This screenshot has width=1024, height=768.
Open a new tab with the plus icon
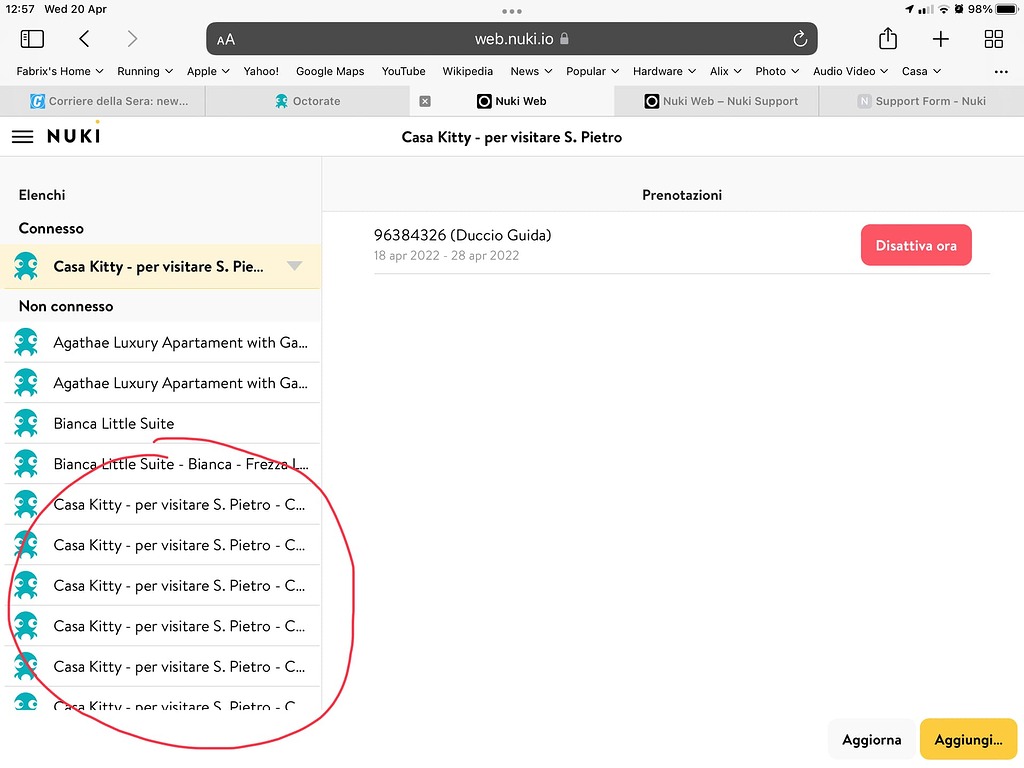click(940, 38)
